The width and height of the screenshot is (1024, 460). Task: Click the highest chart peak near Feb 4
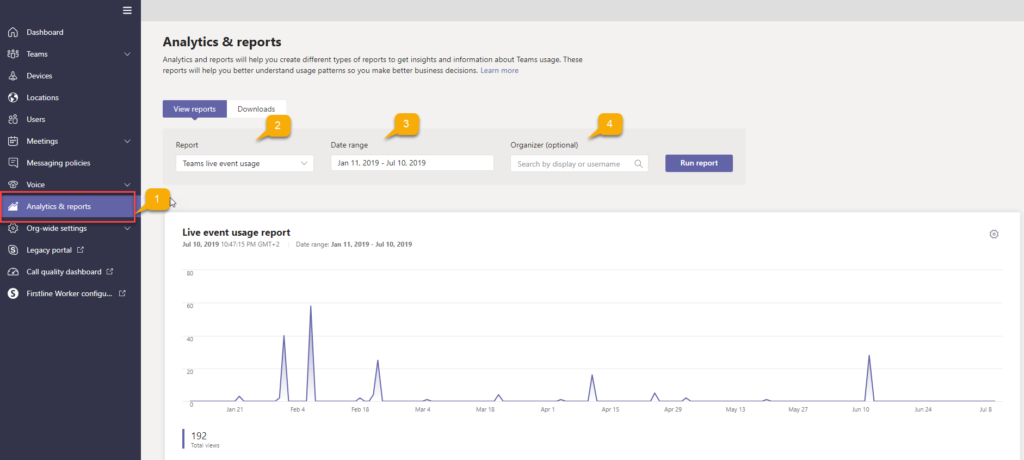[x=310, y=306]
